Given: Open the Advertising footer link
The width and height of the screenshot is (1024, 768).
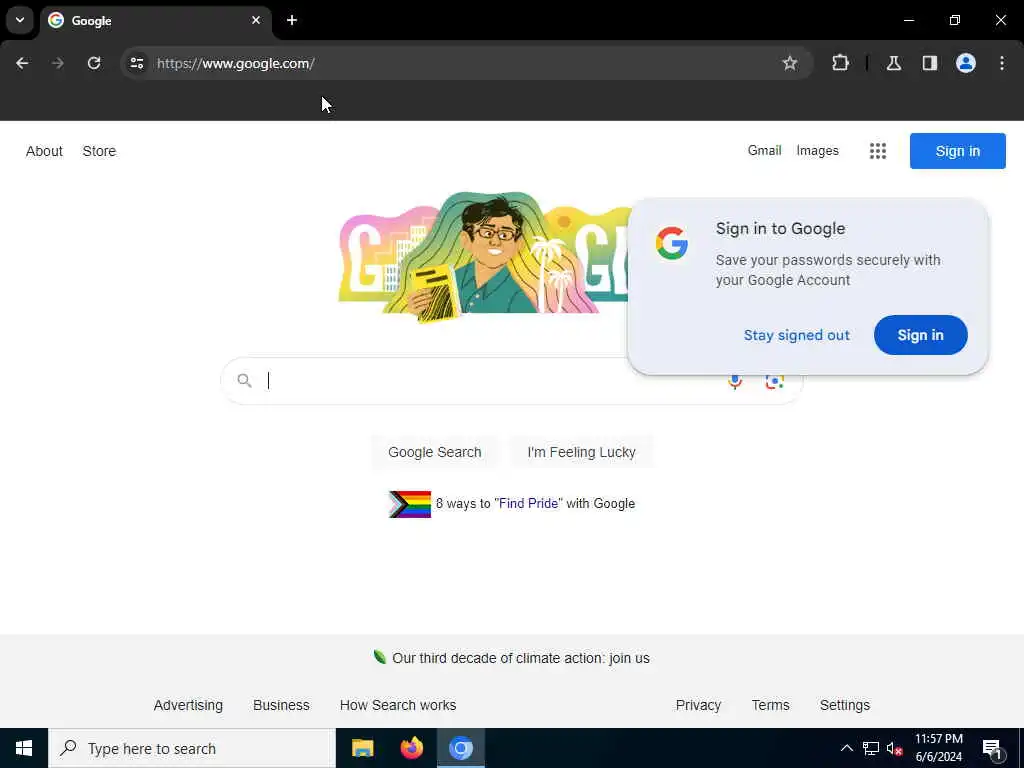Looking at the screenshot, I should click(188, 705).
